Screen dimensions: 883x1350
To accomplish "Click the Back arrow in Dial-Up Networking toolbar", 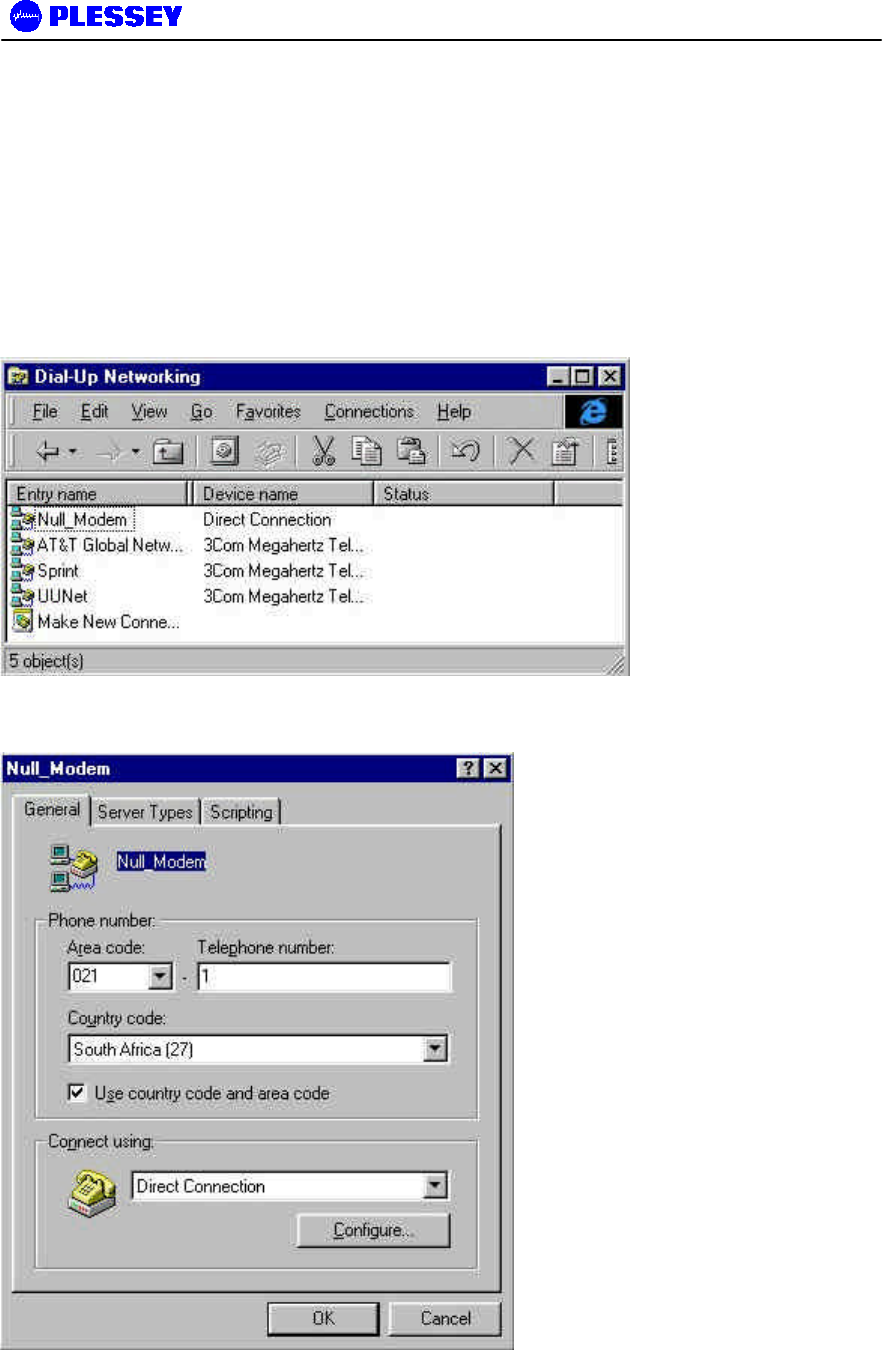I will 47,452.
